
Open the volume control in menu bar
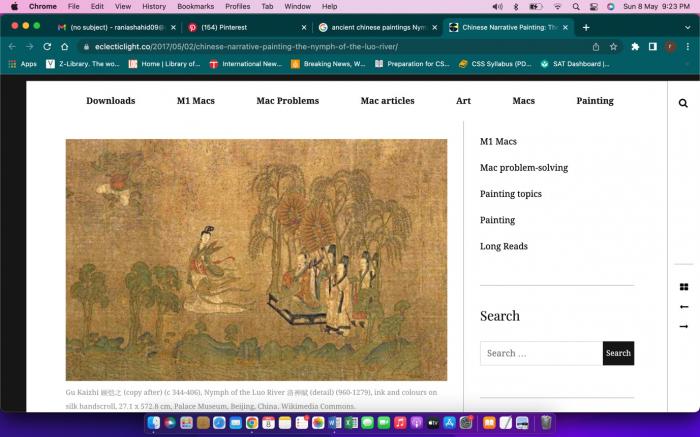point(497,7)
